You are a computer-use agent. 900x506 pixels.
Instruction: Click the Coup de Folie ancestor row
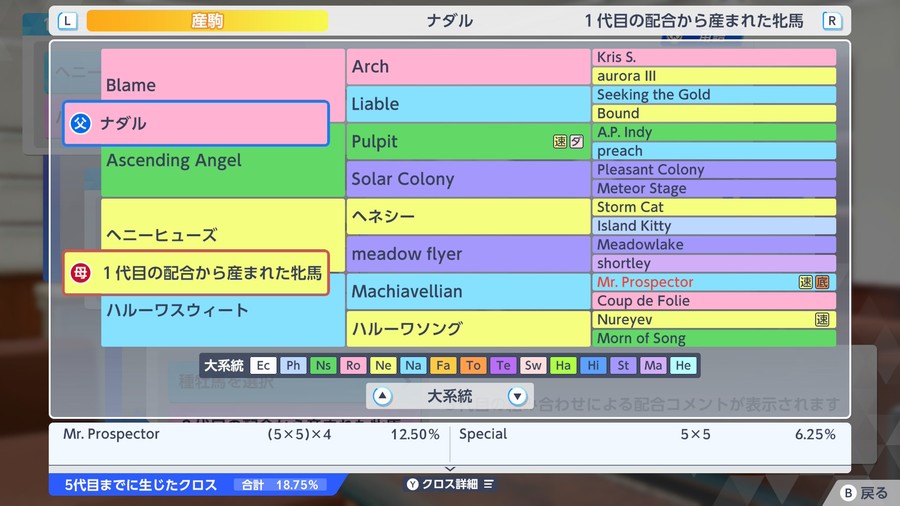click(x=714, y=301)
